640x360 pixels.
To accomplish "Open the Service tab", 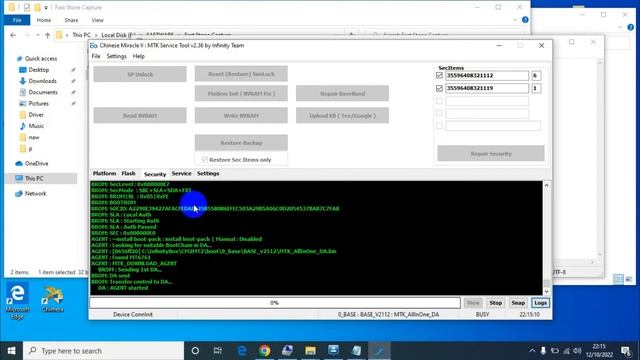I will [x=181, y=173].
